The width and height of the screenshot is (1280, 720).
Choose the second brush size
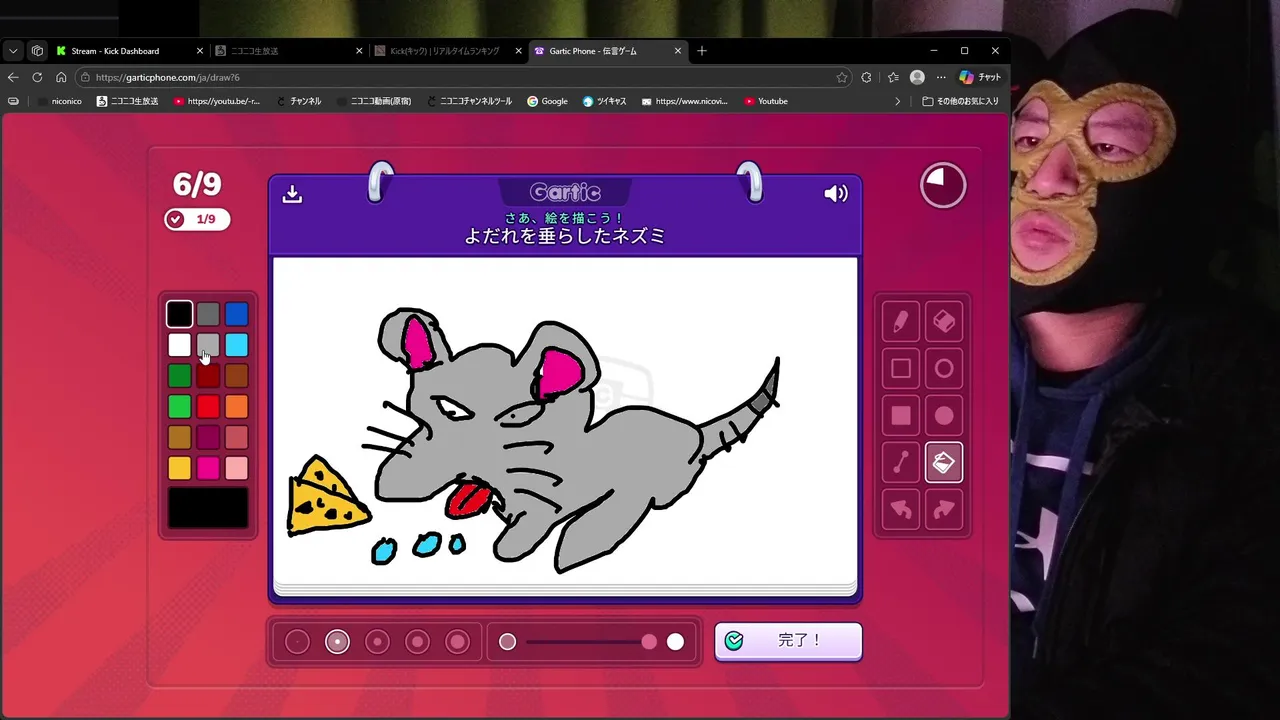(337, 642)
